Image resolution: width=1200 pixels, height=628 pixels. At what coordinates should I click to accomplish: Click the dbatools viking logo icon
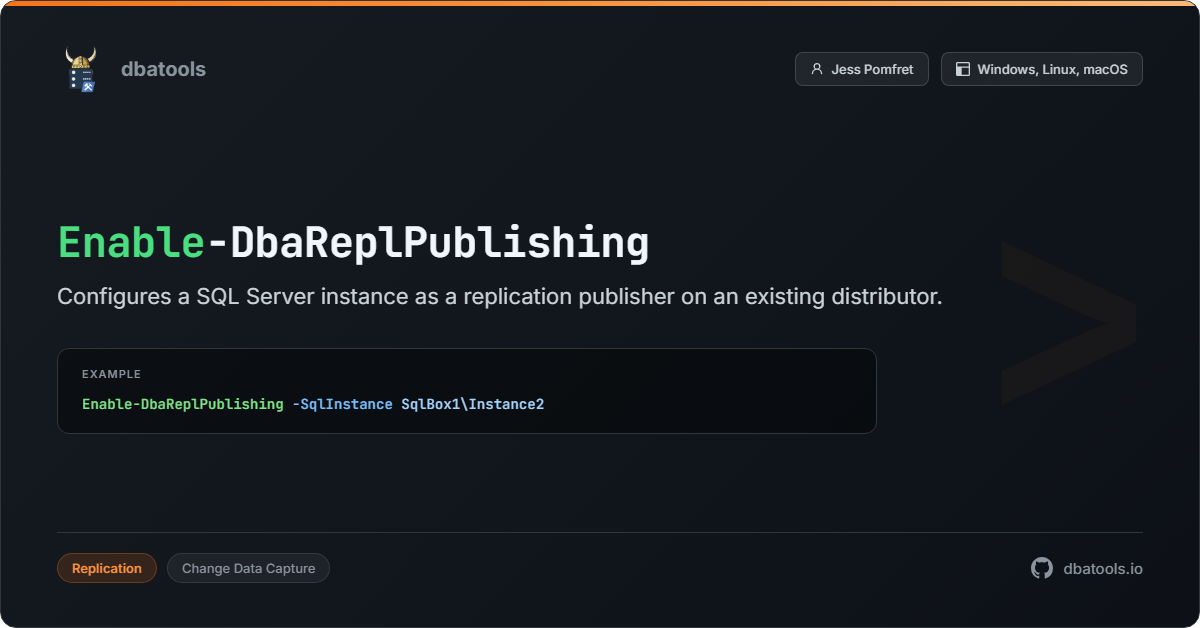[x=81, y=69]
